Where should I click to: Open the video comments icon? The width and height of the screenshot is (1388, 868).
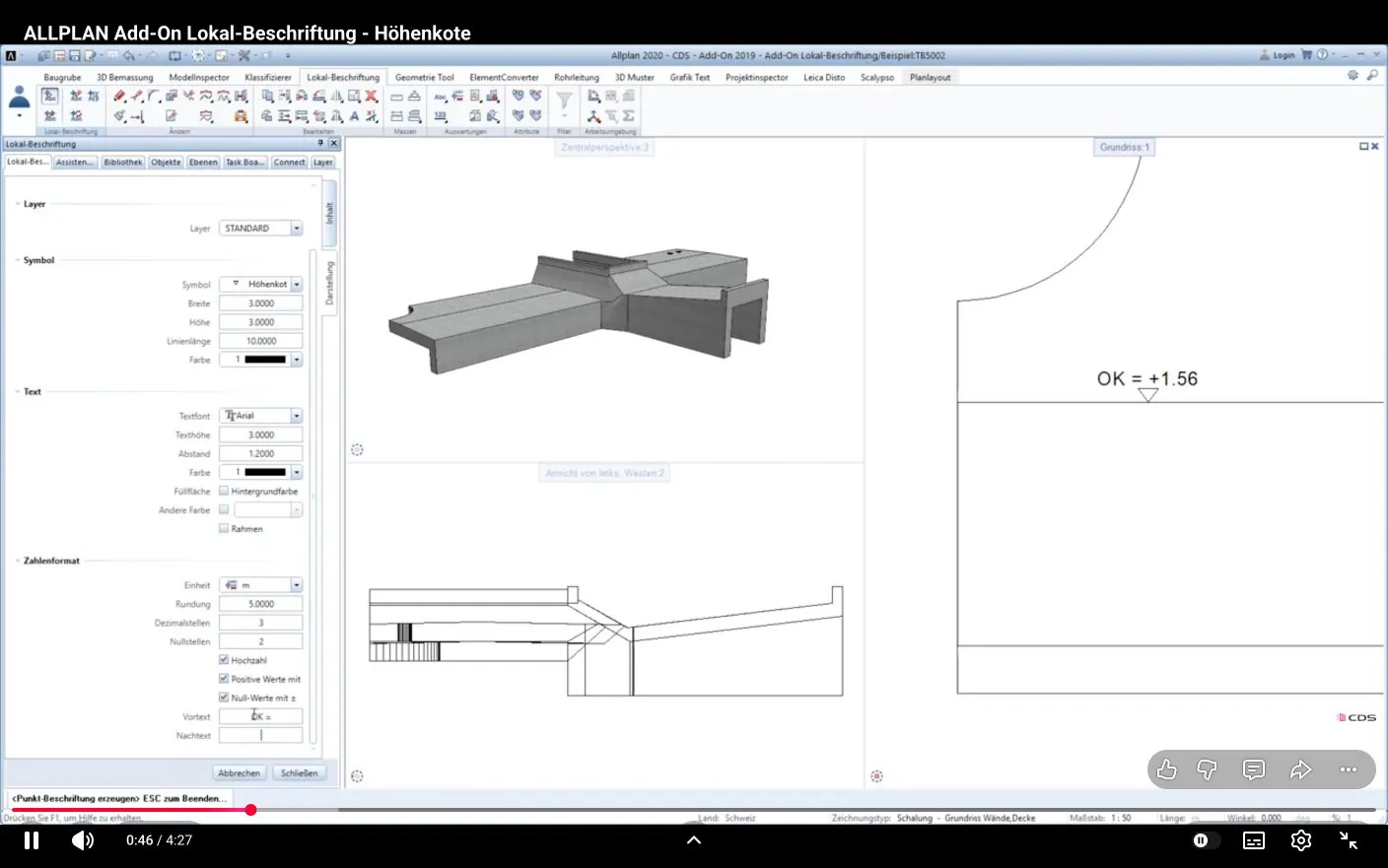coord(1254,769)
